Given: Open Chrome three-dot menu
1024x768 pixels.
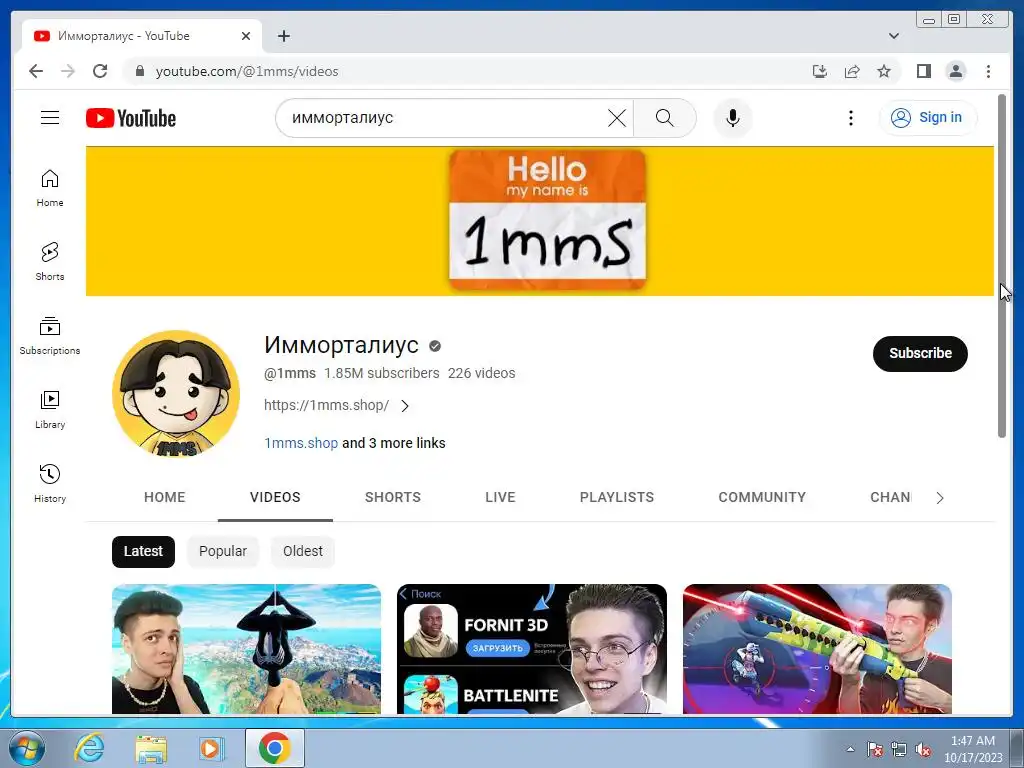Looking at the screenshot, I should pyautogui.click(x=988, y=71).
